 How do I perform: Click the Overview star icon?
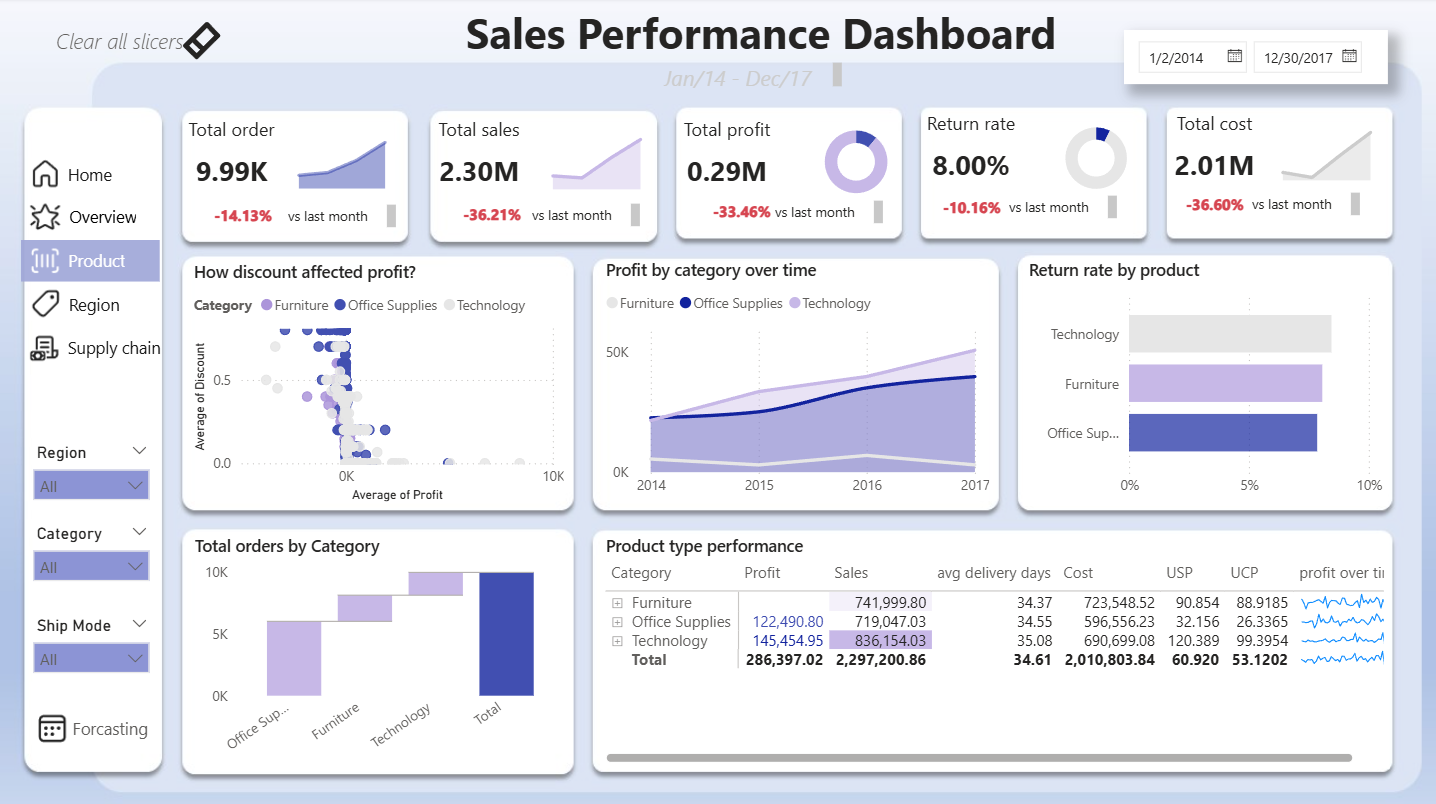(45, 217)
